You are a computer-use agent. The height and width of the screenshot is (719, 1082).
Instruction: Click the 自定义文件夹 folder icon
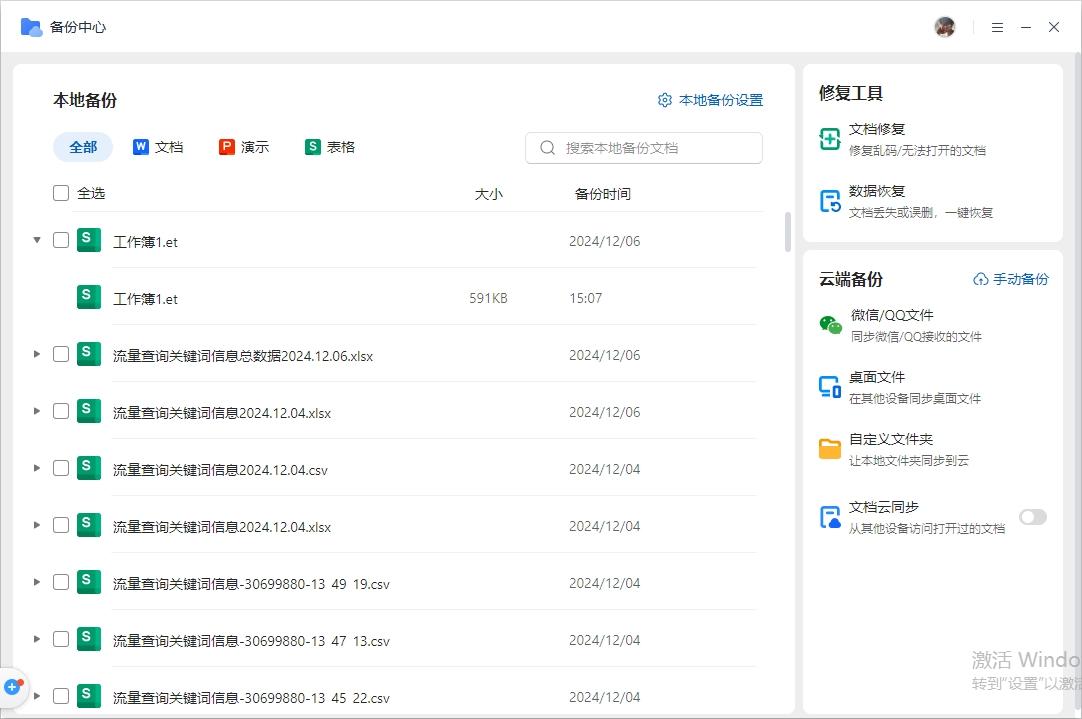[829, 449]
